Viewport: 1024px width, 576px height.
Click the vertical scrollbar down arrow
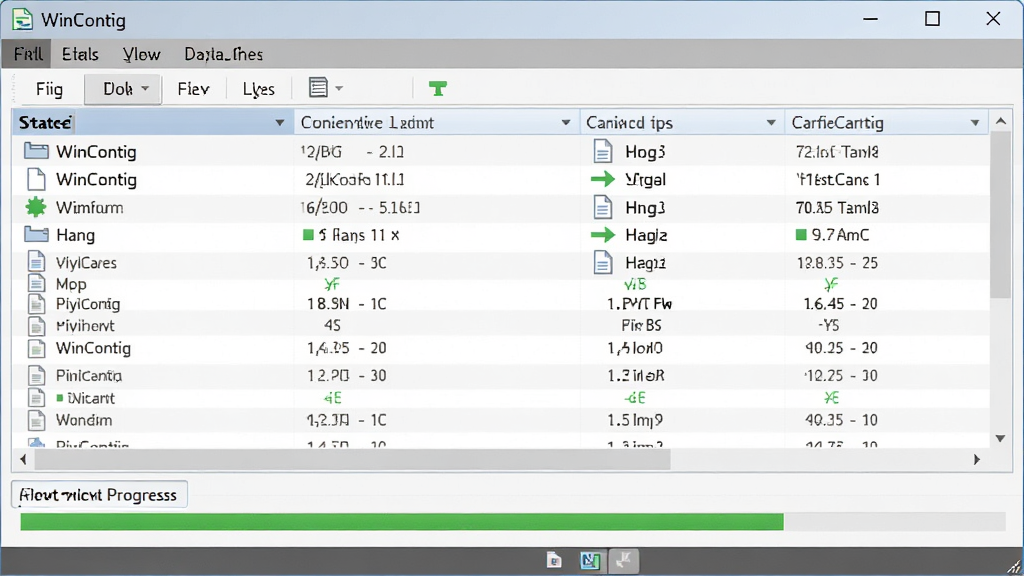click(x=1000, y=438)
